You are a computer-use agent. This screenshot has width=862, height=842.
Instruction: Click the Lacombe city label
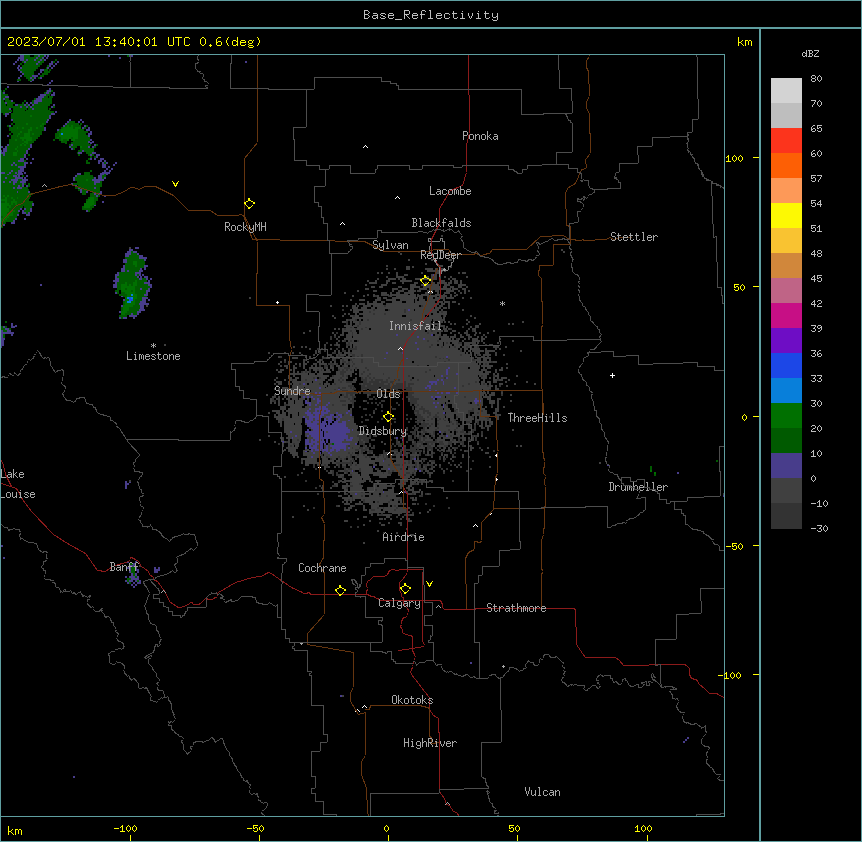pos(450,191)
